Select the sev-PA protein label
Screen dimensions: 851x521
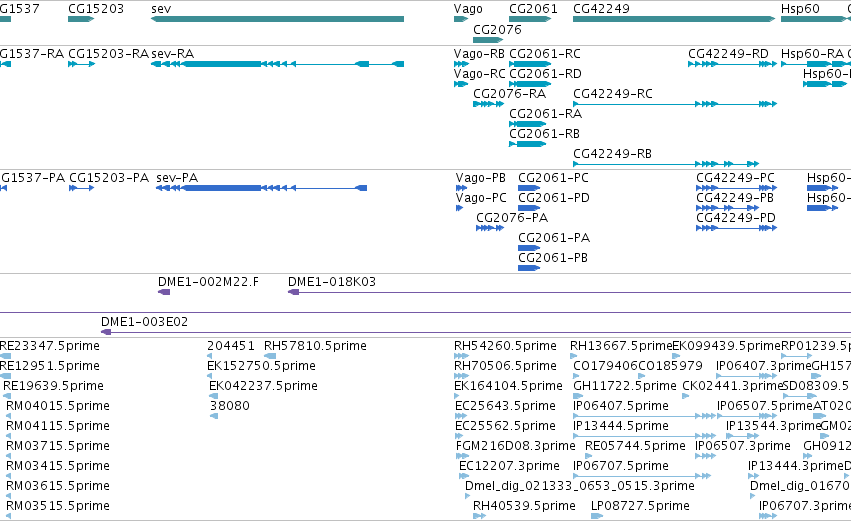click(177, 178)
